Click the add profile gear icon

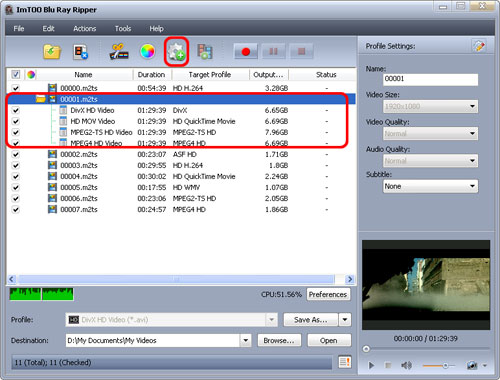coord(176,52)
